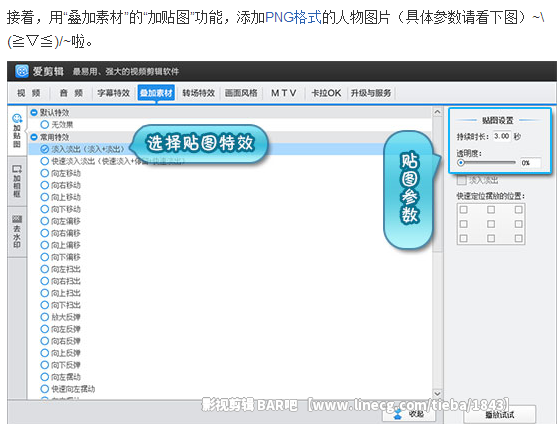The height and width of the screenshot is (424, 557).
Task: Click the 播放试试 button
Action: click(x=500, y=414)
